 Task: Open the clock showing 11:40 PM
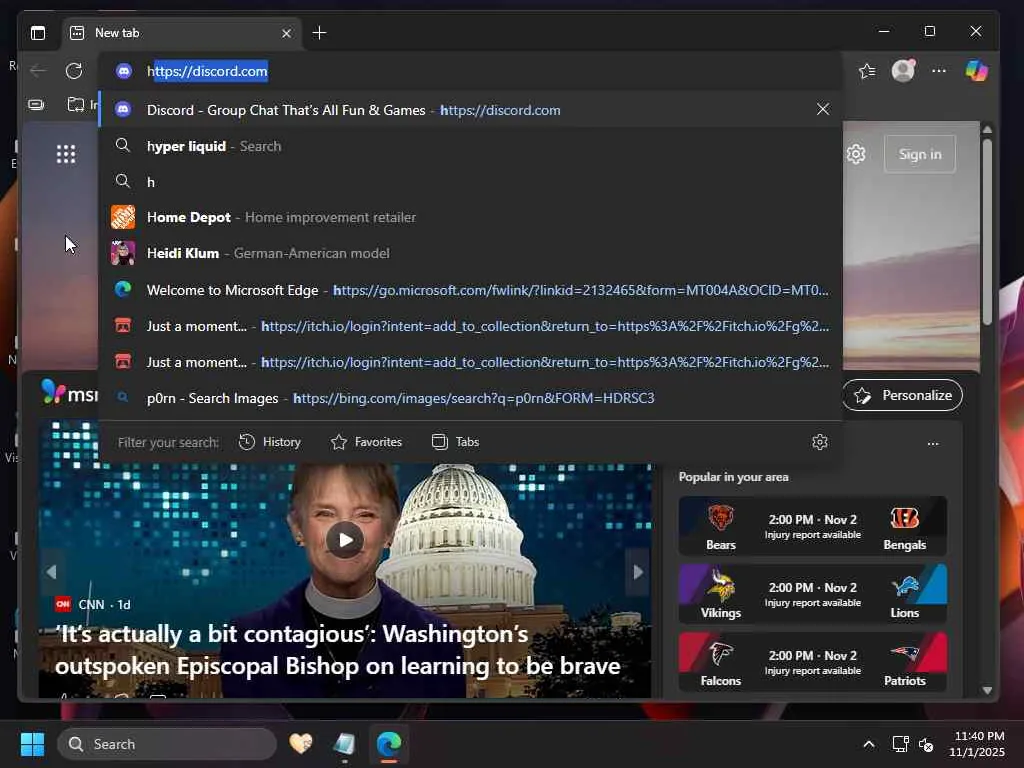[977, 744]
